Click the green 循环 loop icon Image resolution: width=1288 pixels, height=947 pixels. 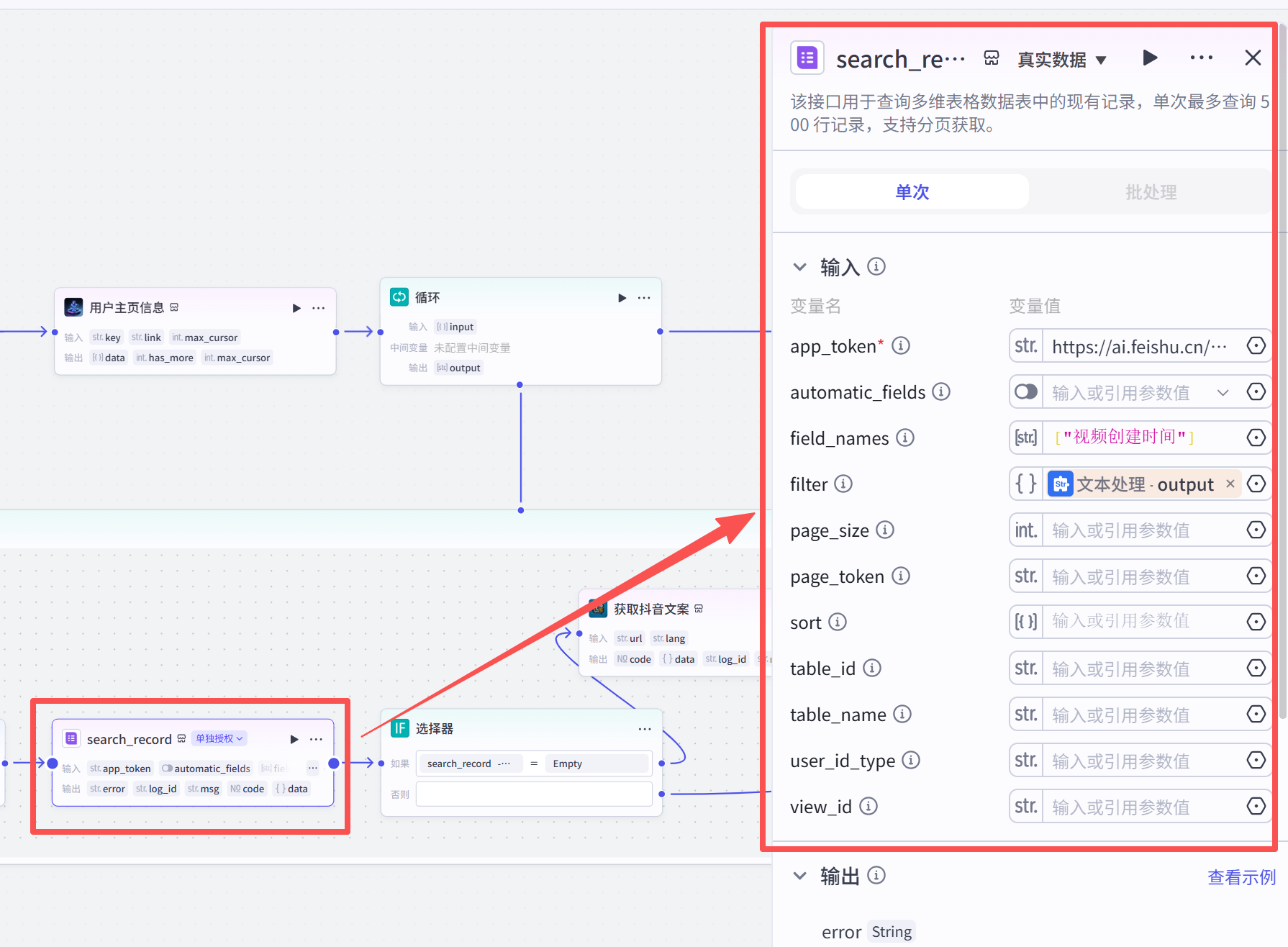(x=399, y=296)
